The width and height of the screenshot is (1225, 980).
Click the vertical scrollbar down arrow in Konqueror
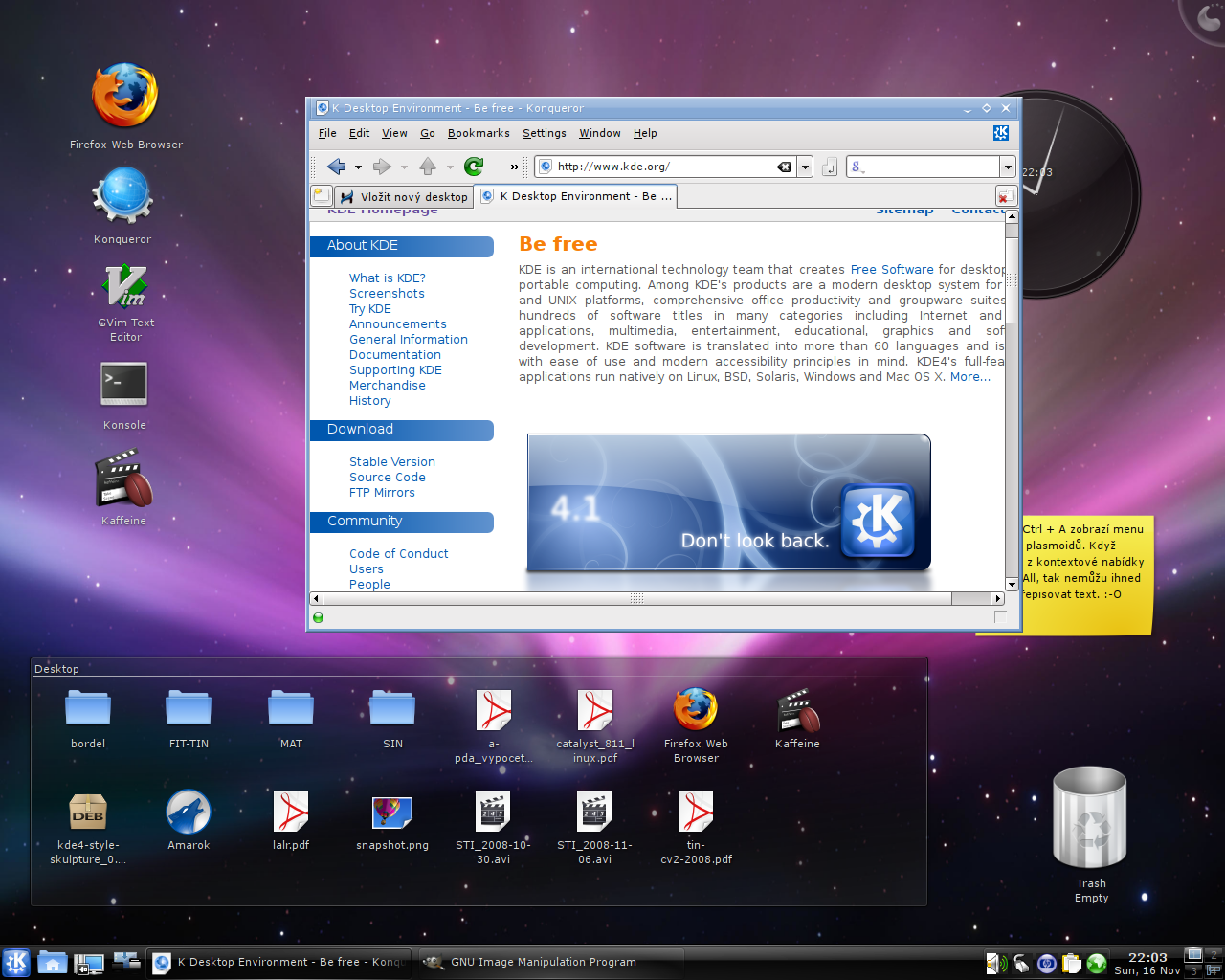pyautogui.click(x=1012, y=584)
